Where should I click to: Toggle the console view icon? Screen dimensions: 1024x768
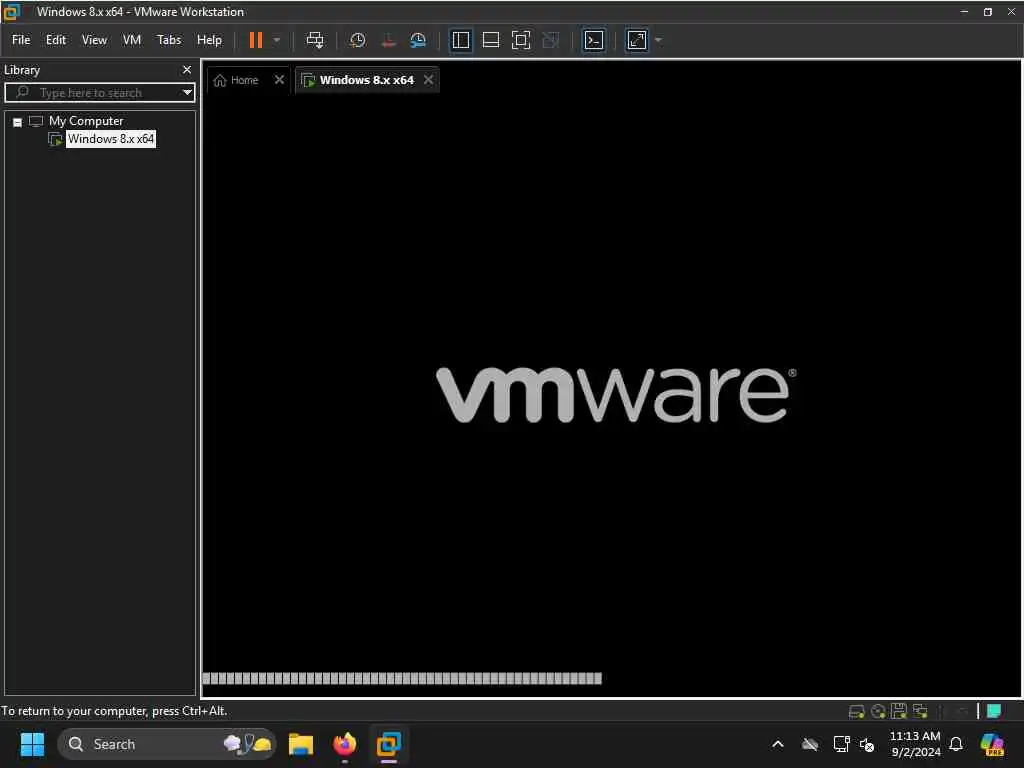click(593, 40)
